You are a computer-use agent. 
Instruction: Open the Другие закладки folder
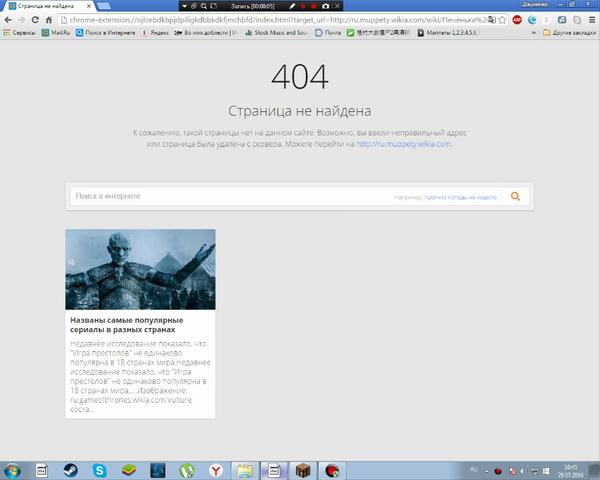(x=569, y=33)
